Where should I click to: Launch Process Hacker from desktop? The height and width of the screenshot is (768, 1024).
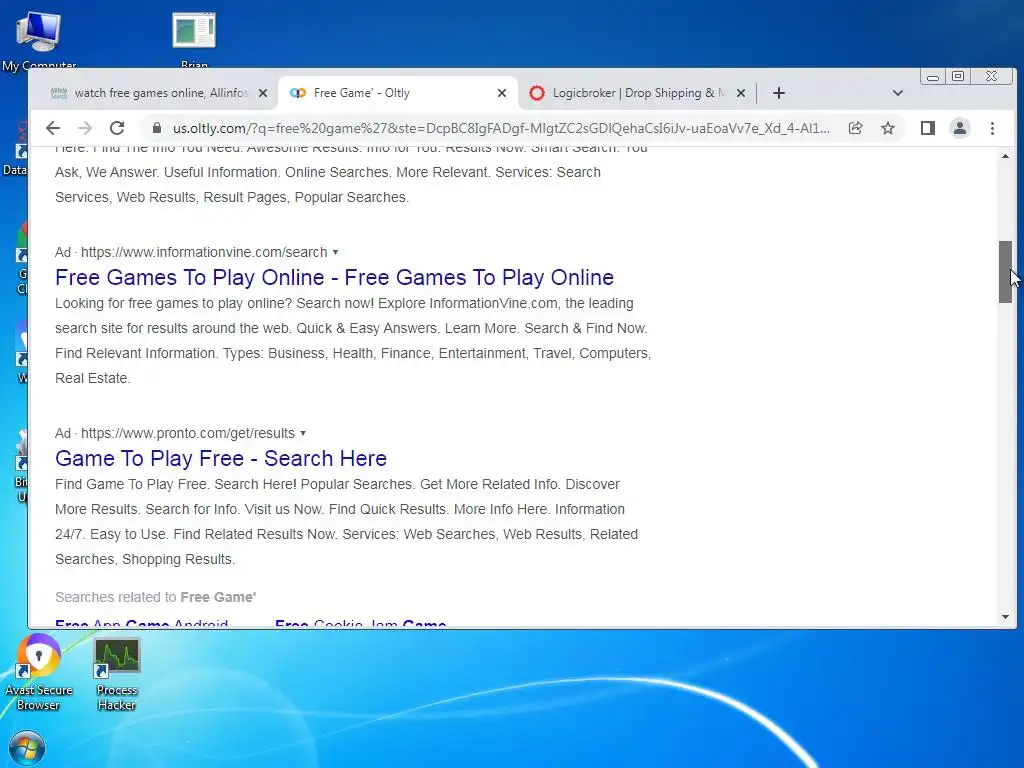tap(116, 675)
